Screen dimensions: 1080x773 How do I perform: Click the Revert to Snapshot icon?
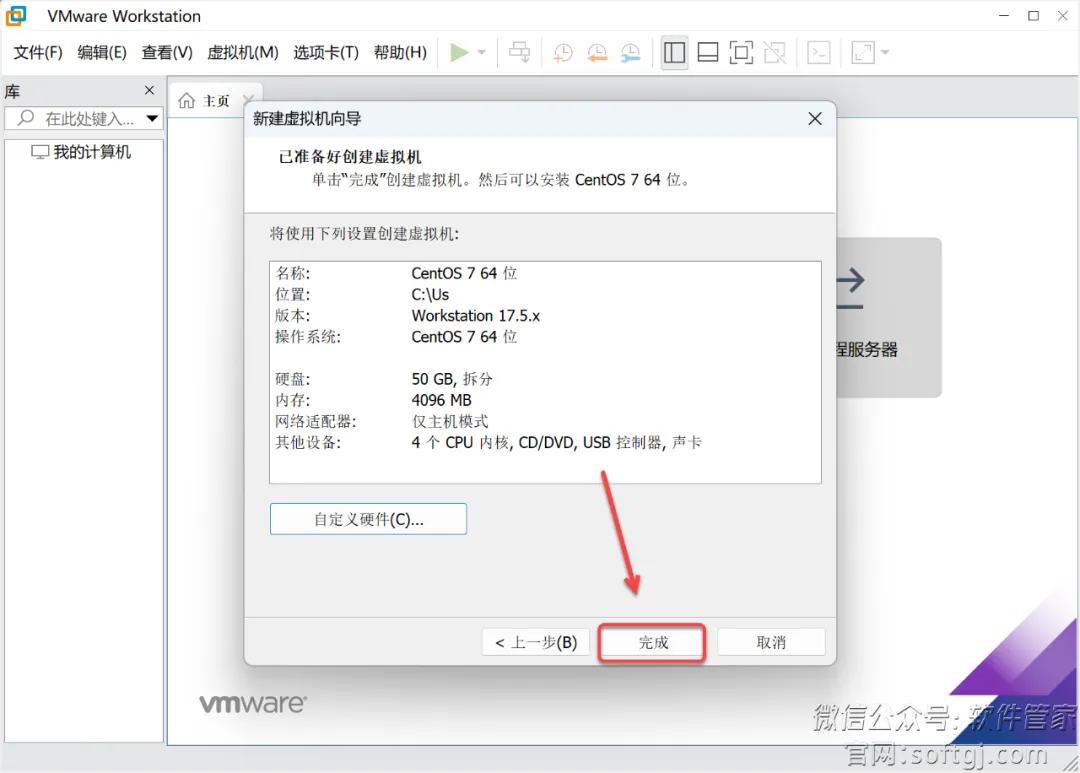(596, 52)
